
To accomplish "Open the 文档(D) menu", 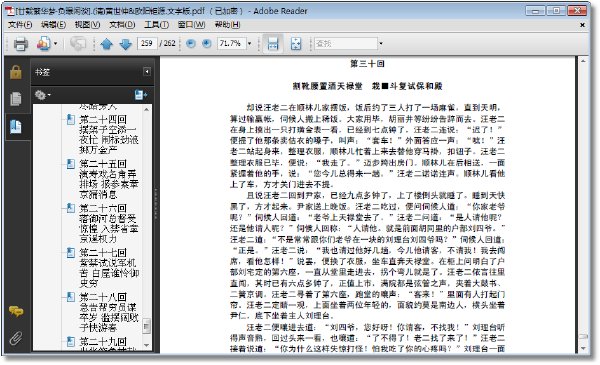I will pyautogui.click(x=122, y=25).
